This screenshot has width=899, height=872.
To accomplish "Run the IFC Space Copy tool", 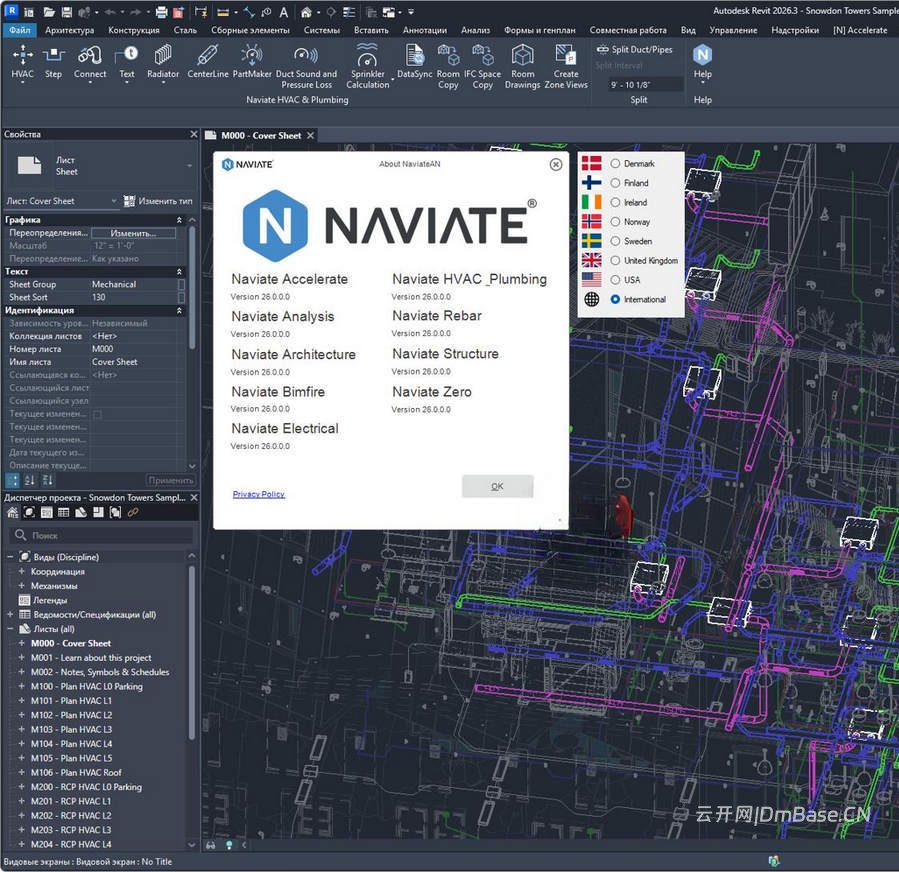I will click(482, 67).
